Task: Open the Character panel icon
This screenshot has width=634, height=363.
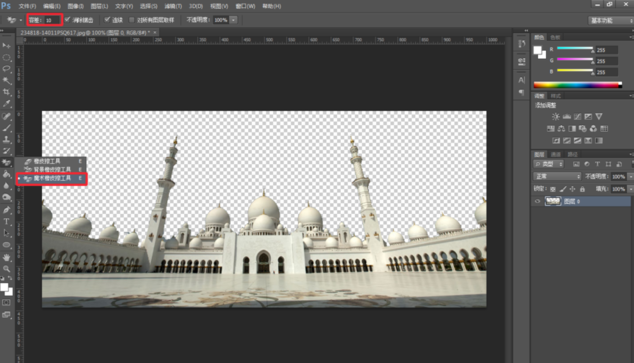Action: (522, 80)
